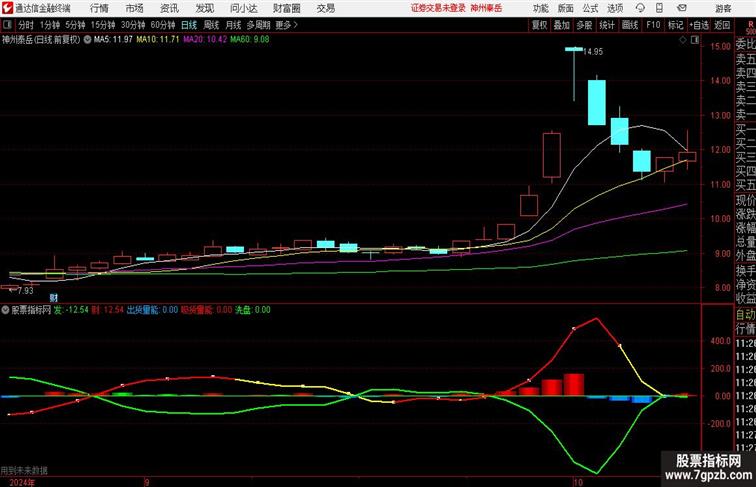
Task: Open the 资讯 menu
Action: point(169,8)
